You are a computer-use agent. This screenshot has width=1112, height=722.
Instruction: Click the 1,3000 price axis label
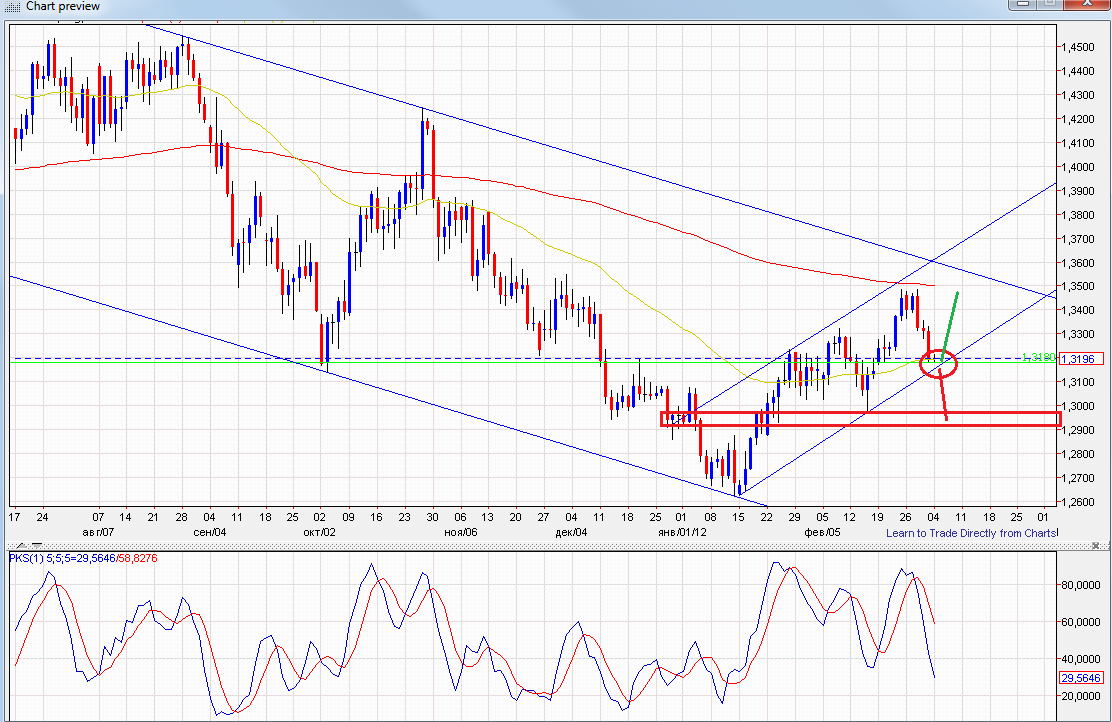point(1078,406)
